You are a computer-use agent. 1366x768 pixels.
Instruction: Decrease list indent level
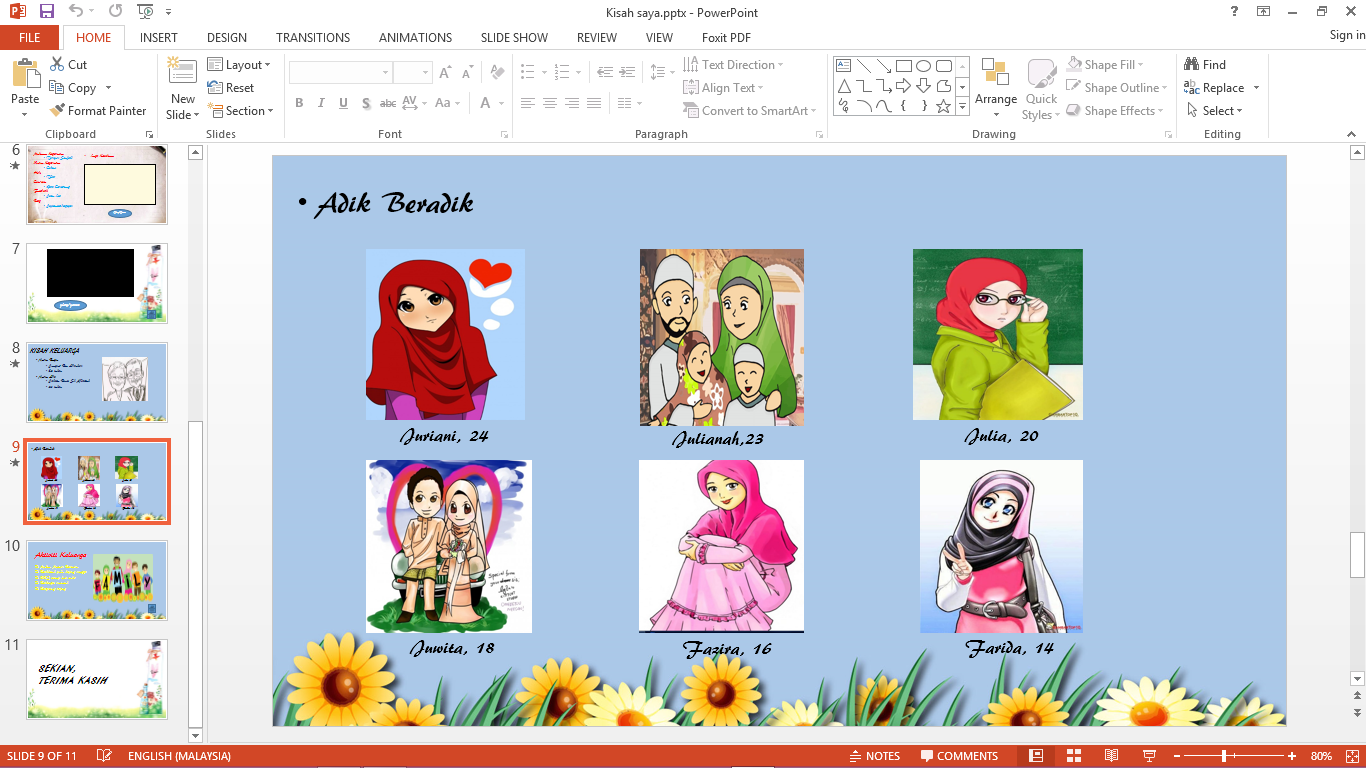(x=604, y=72)
